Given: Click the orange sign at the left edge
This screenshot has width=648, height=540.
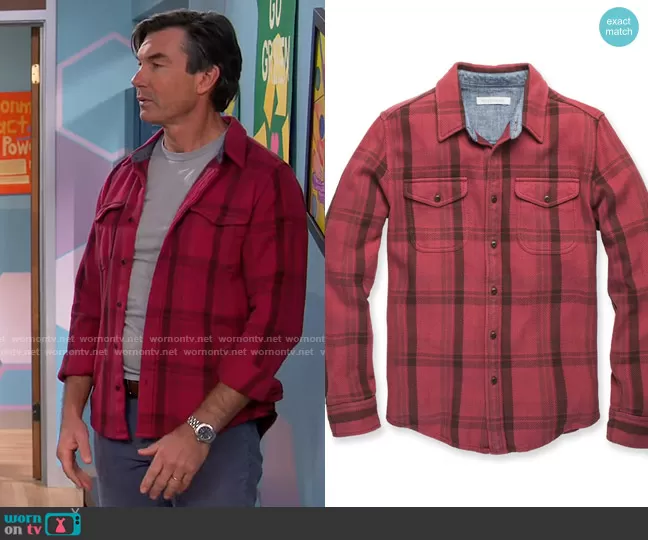Looking at the screenshot, I should (x=14, y=142).
